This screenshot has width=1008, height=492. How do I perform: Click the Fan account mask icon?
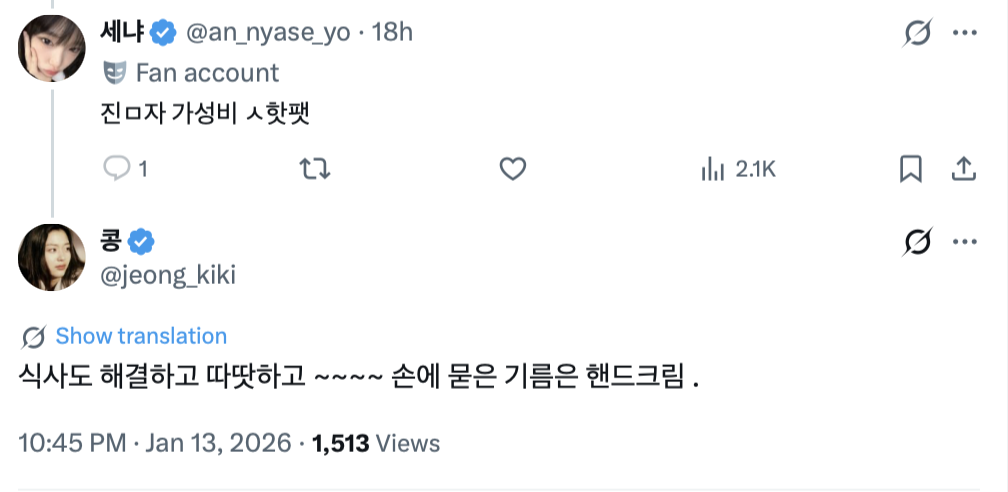point(115,72)
